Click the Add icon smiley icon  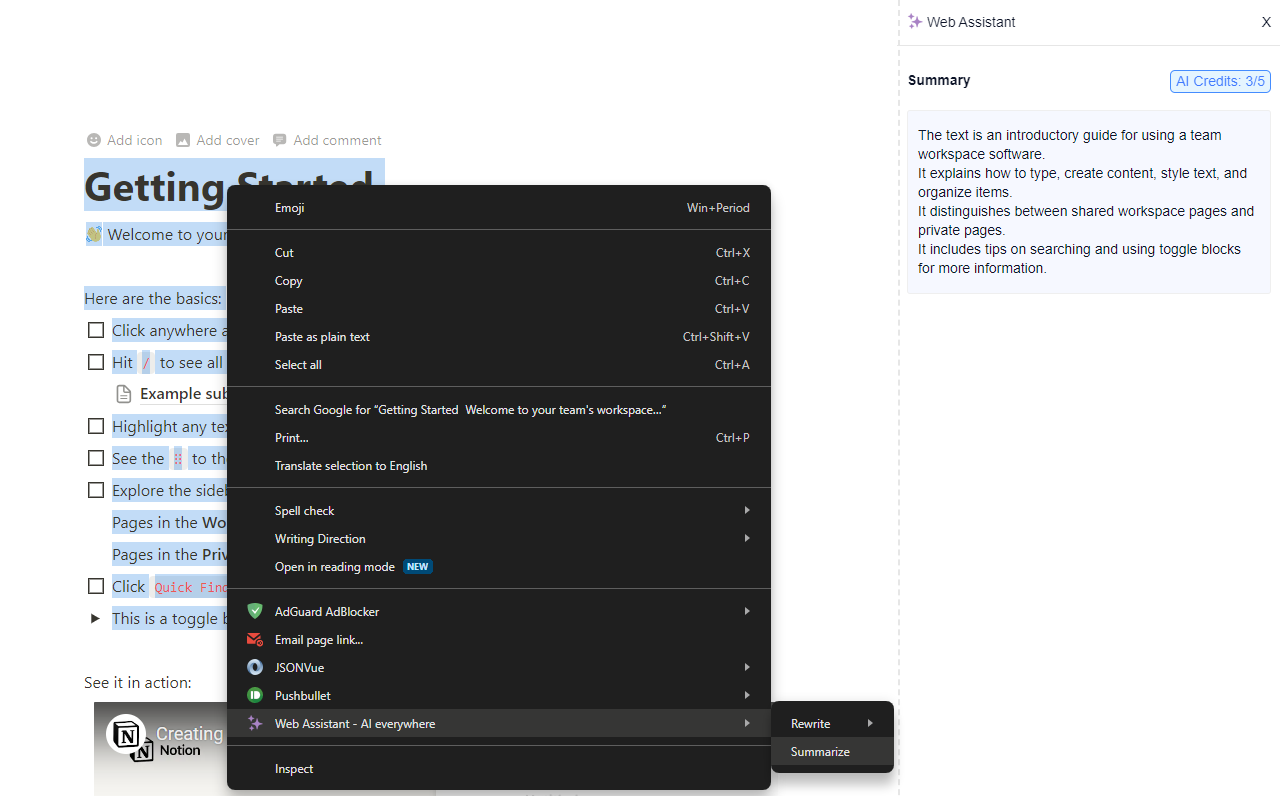click(94, 140)
